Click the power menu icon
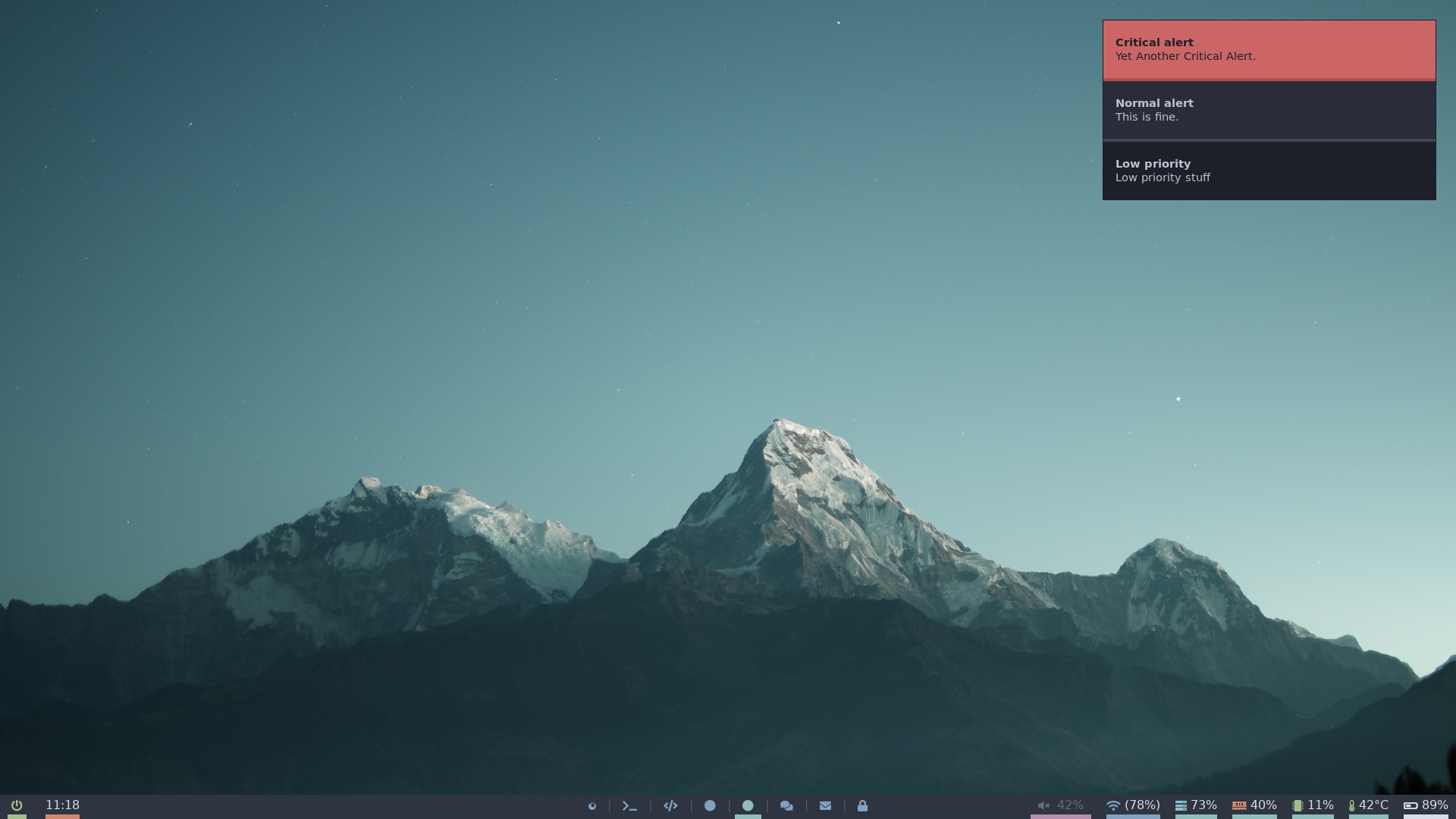 point(17,805)
